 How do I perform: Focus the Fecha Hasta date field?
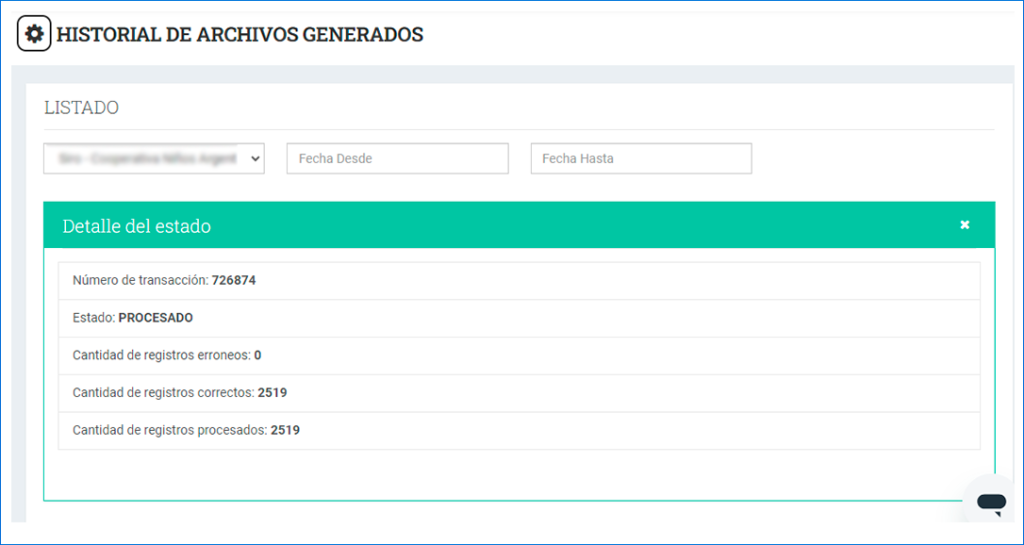coord(640,158)
